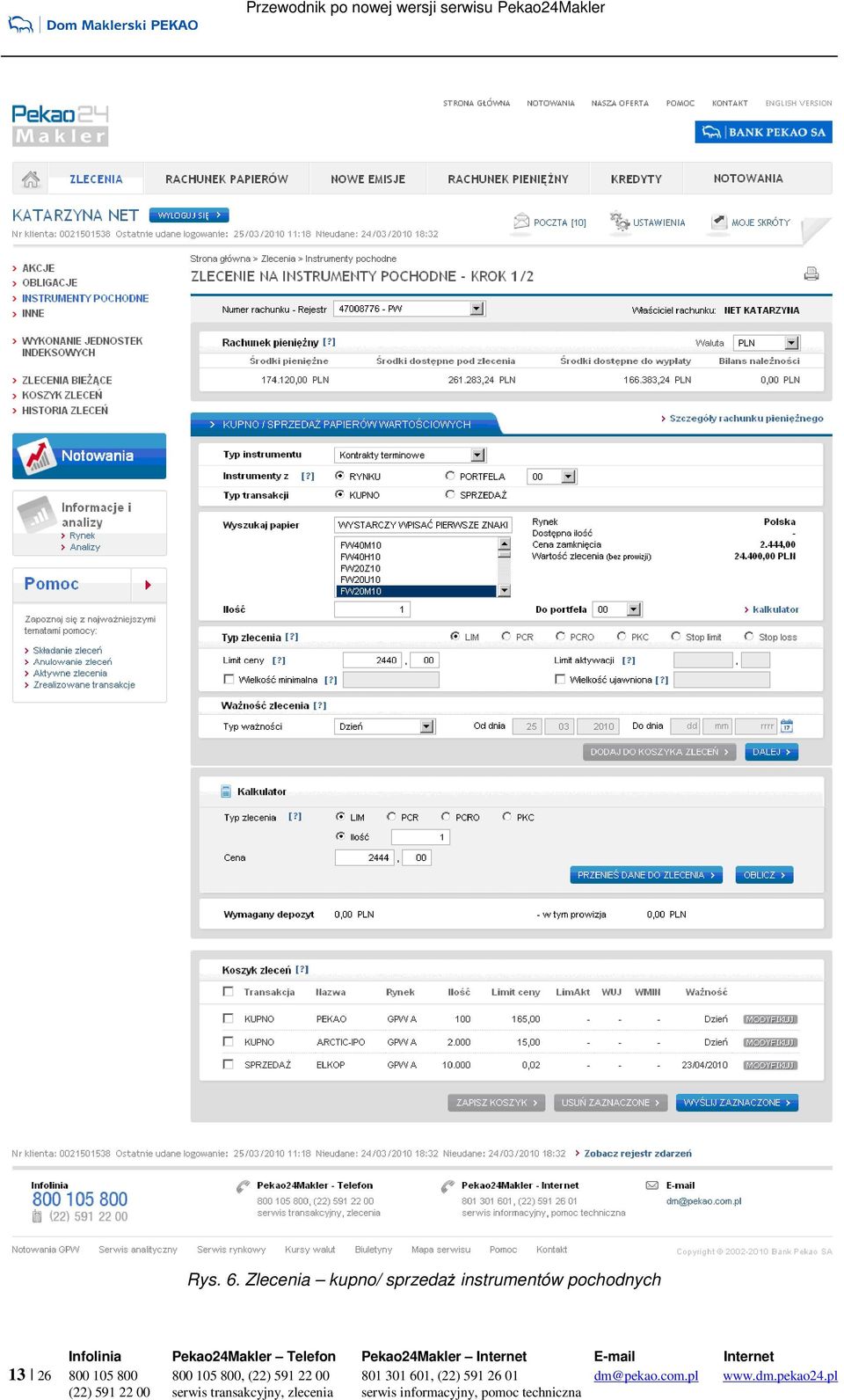This screenshot has width=844, height=1400.
Task: Enable Wielkość minimalna checkbox
Action: coord(229,679)
